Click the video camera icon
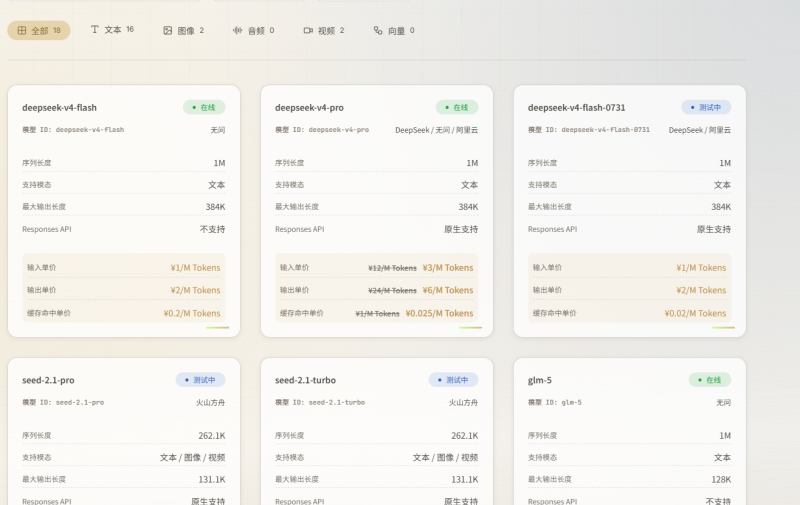800x505 pixels. click(x=308, y=31)
